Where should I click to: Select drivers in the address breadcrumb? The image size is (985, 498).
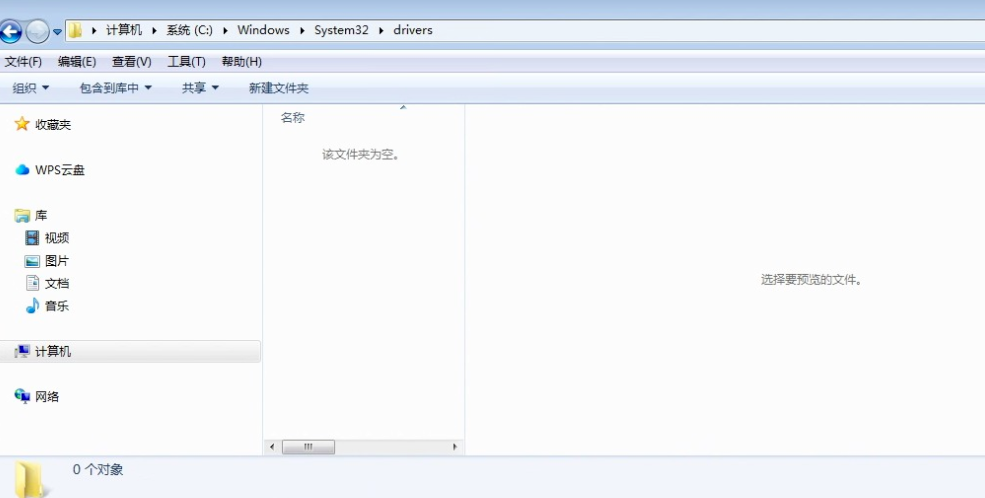click(413, 30)
